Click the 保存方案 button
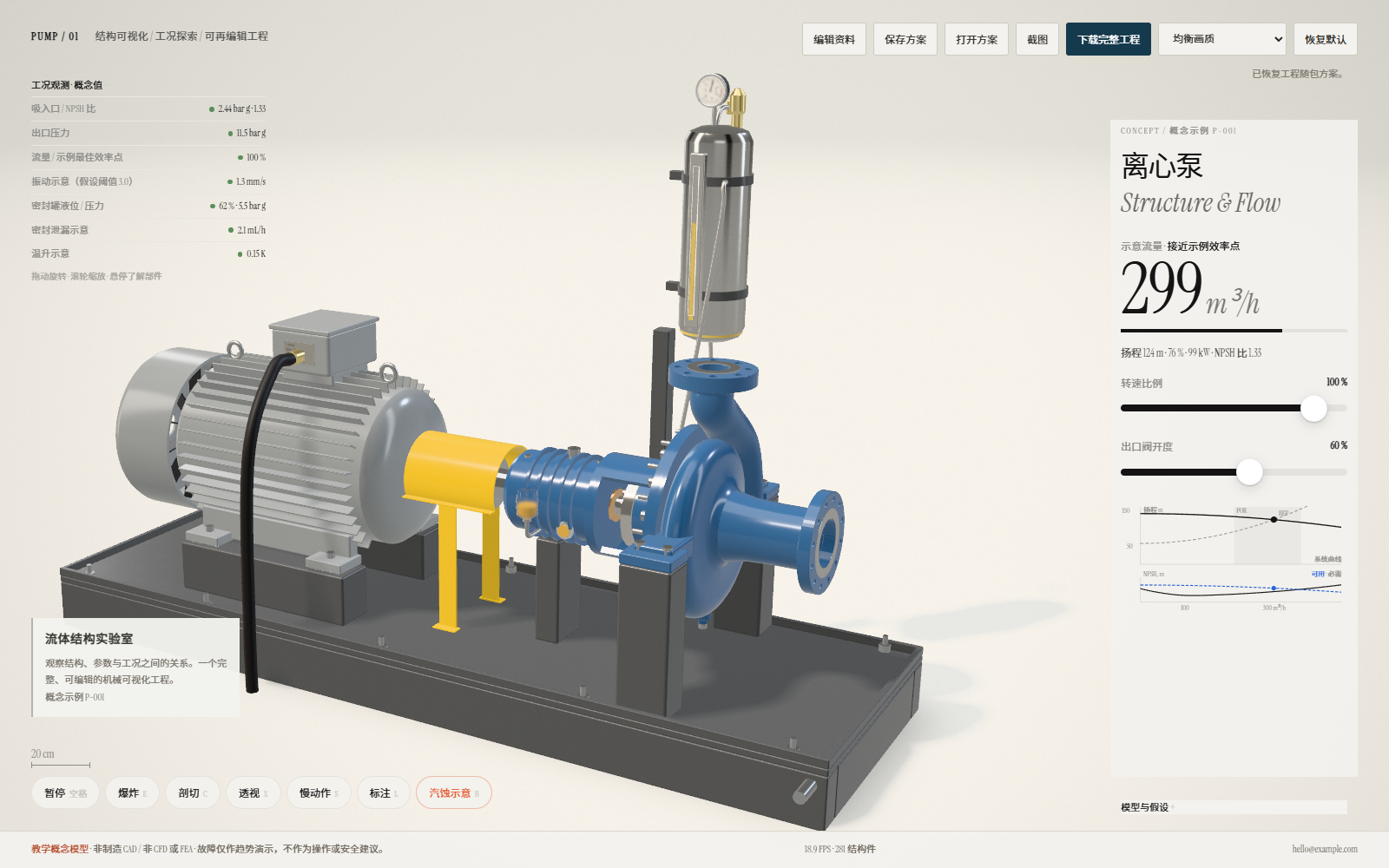Image resolution: width=1389 pixels, height=868 pixels. (x=905, y=39)
